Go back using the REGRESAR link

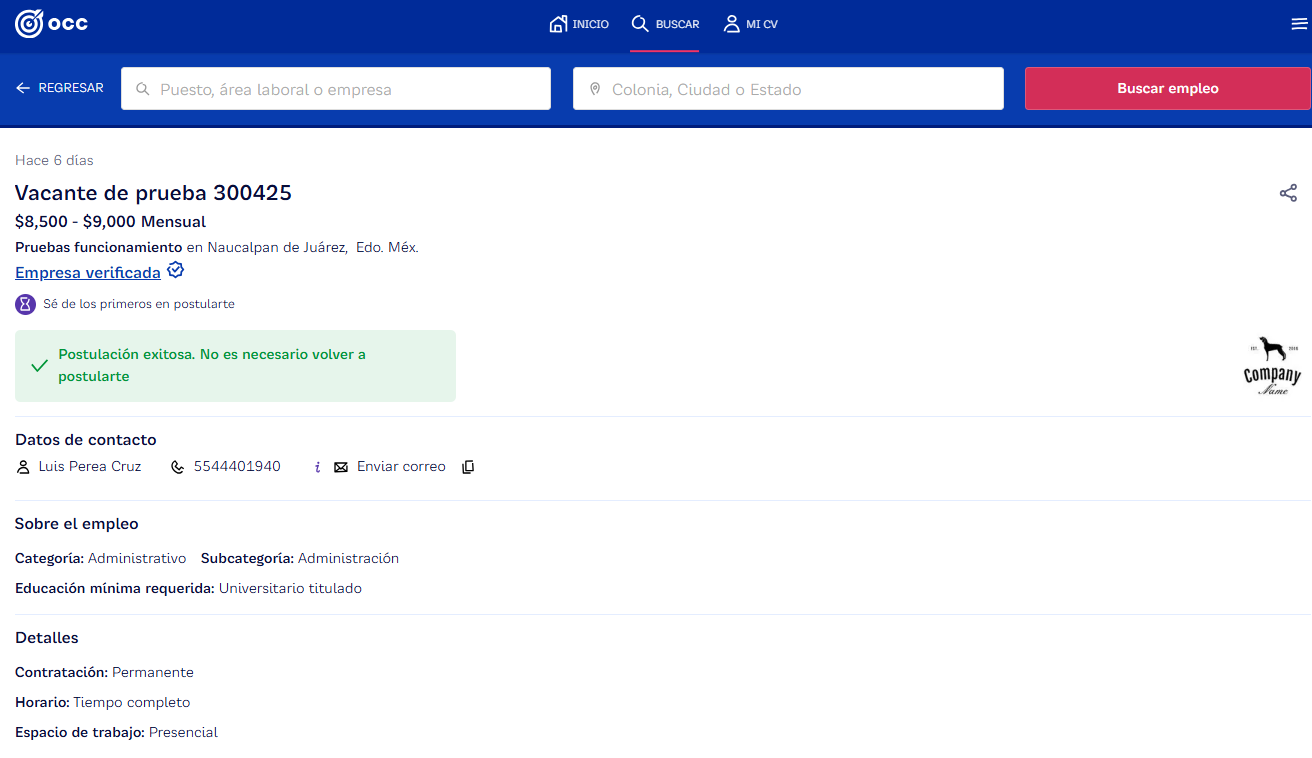[60, 88]
